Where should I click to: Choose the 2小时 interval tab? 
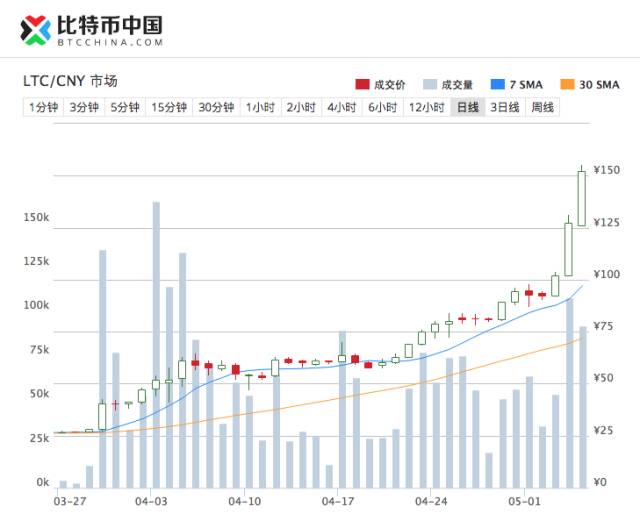click(301, 107)
